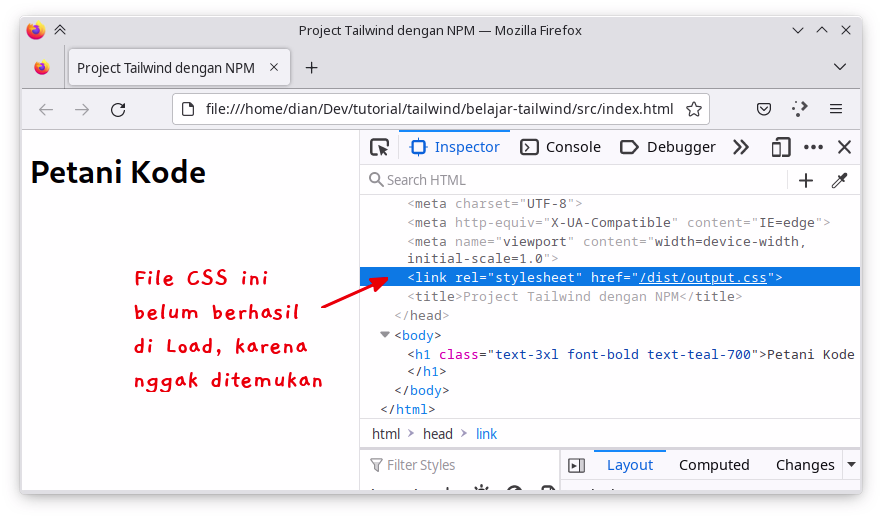This screenshot has height=518, width=882.
Task: Click html in the breadcrumb
Action: tap(386, 434)
